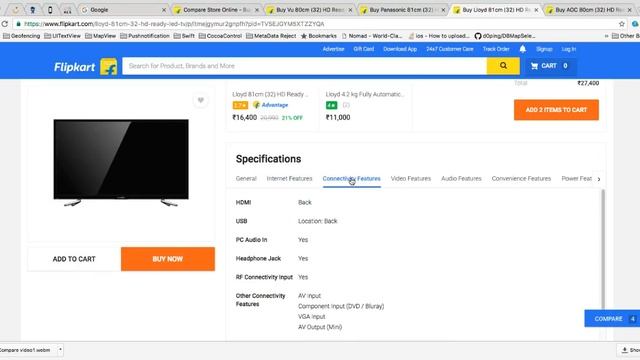Screen dimensions: 640x360
Task: Click the specifications panel scrollbar
Action: [x=602, y=249]
